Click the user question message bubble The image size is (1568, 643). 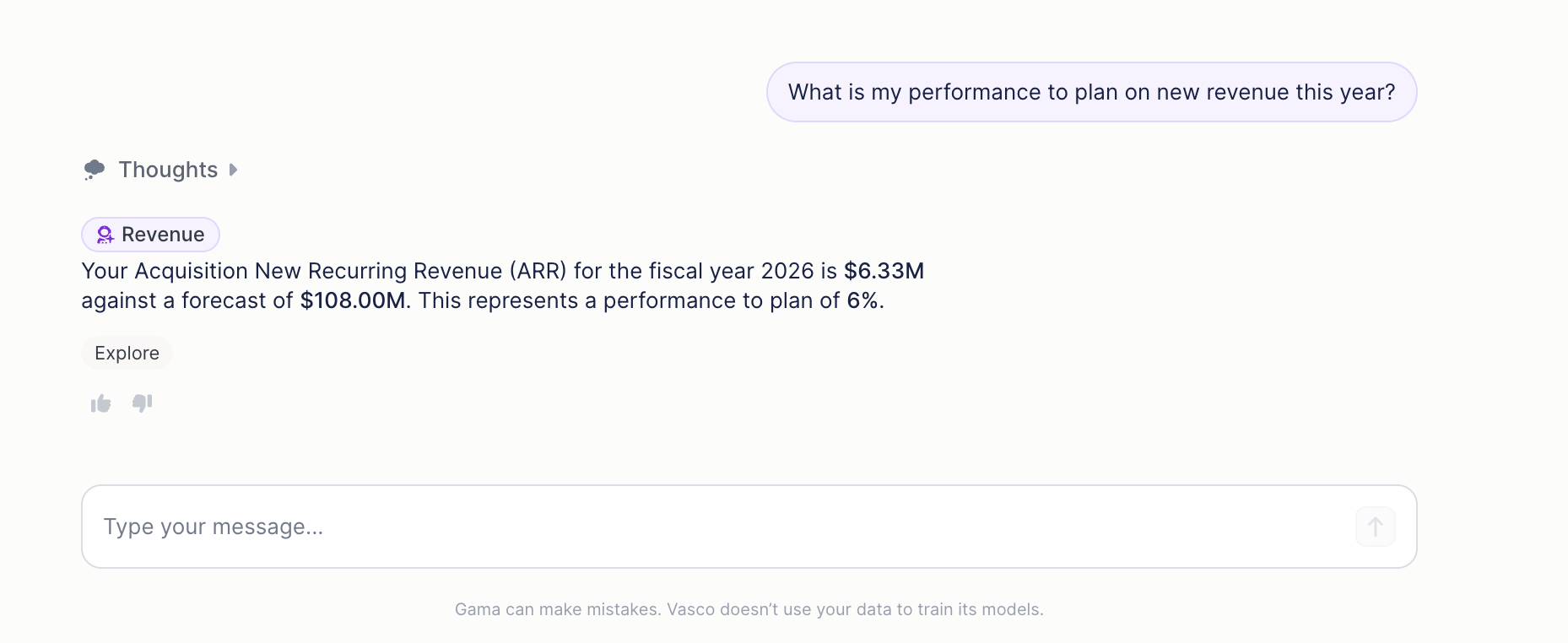tap(1091, 92)
